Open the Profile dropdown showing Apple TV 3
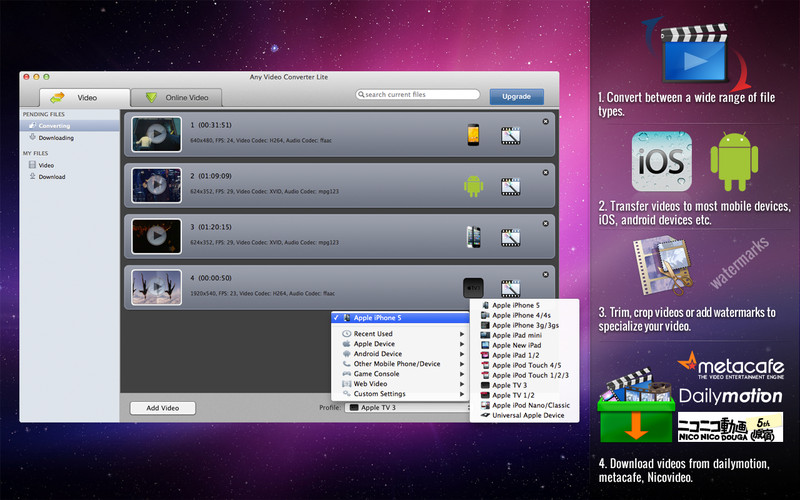 pyautogui.click(x=407, y=407)
